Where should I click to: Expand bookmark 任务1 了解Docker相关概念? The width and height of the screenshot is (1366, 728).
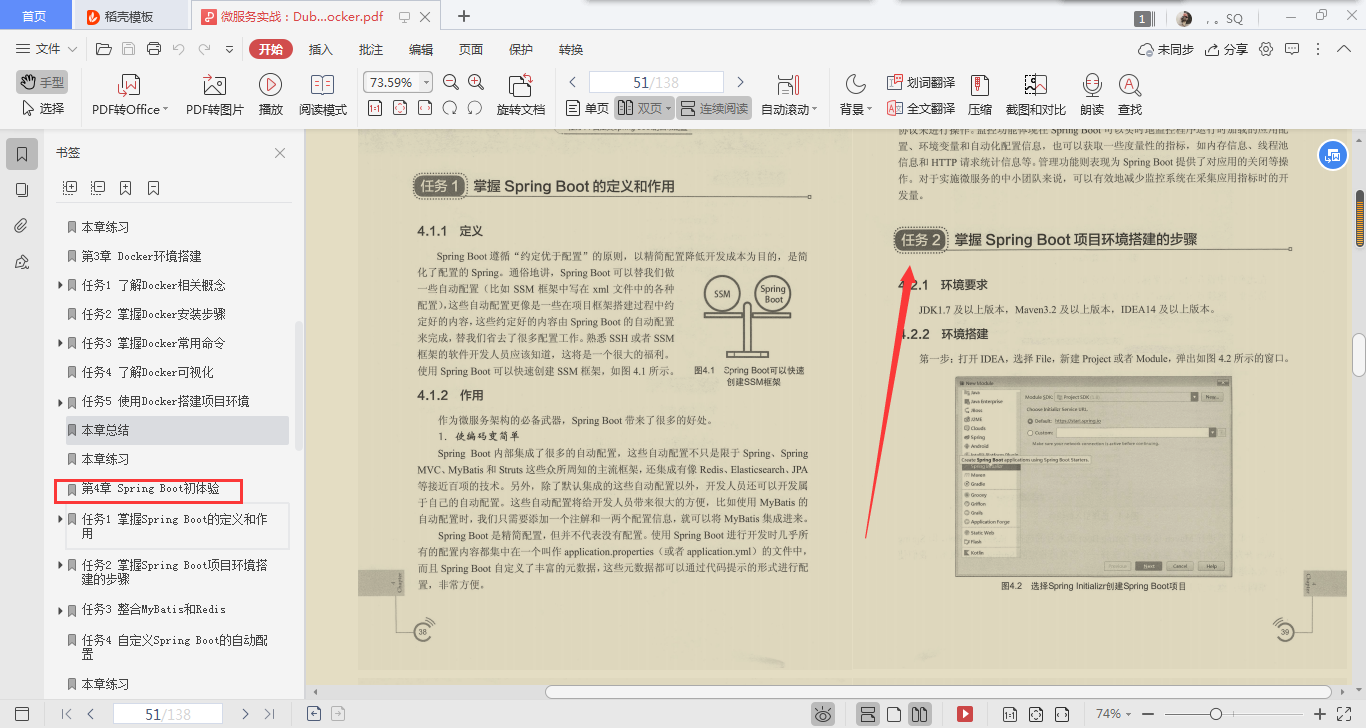click(x=61, y=286)
